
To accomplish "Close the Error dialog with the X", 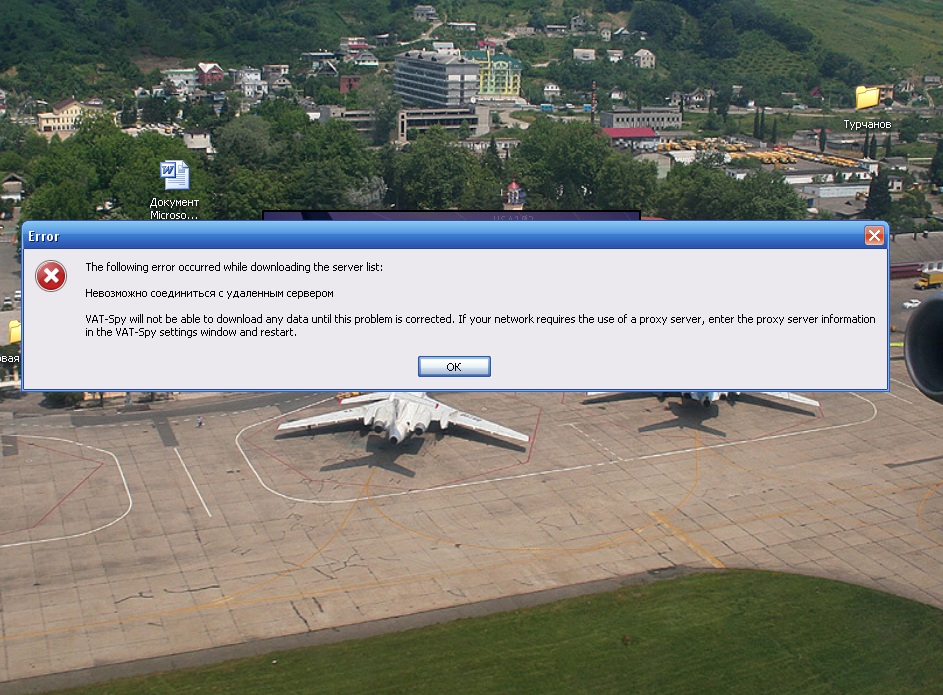I will [874, 236].
